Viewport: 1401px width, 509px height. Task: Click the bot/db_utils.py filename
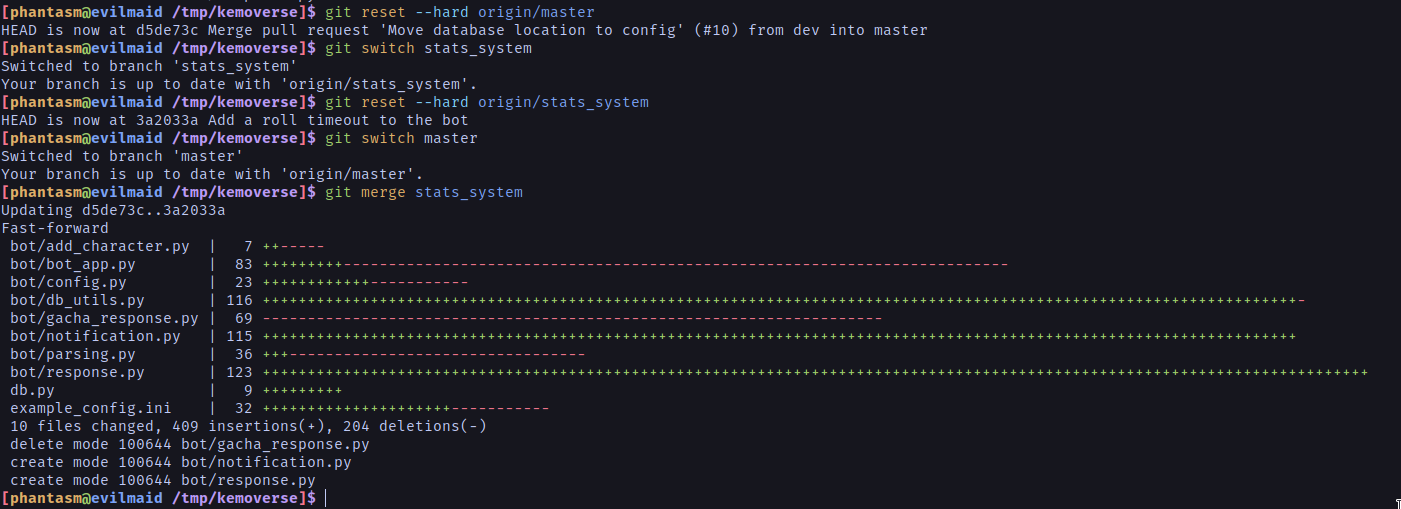[x=77, y=300]
